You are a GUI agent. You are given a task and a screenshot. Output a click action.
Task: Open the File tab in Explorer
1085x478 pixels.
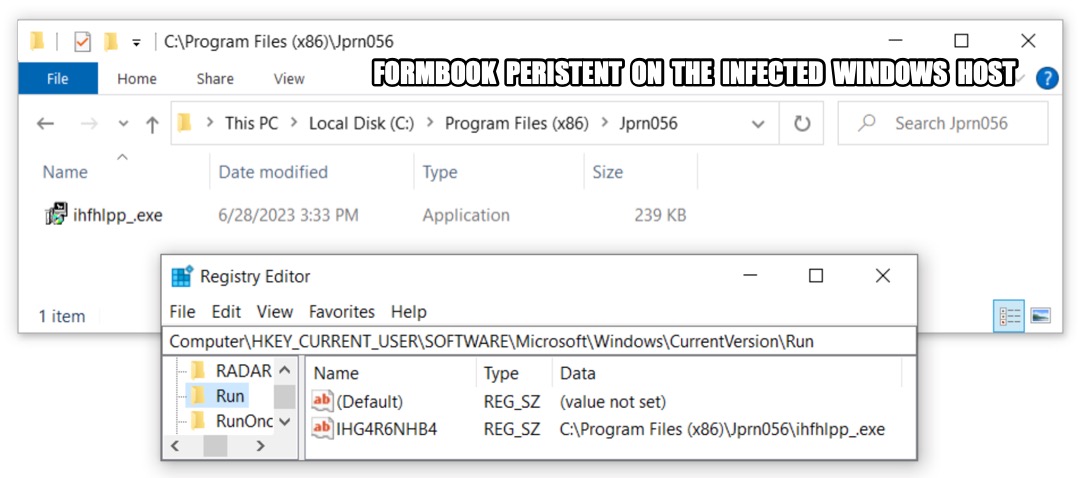[x=58, y=79]
